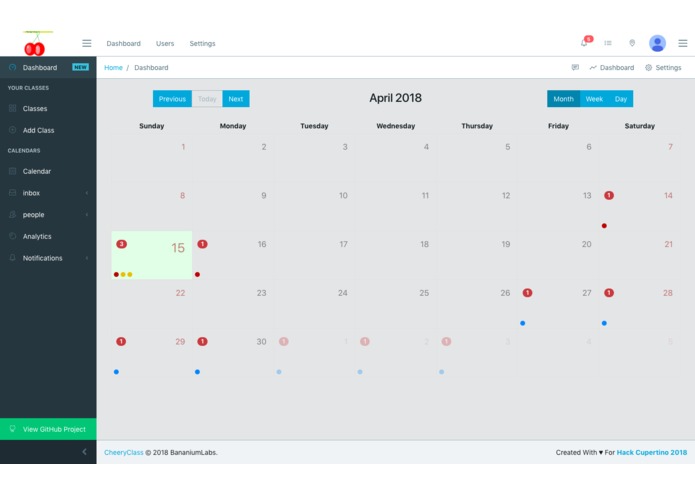This screenshot has height=494, width=695.
Task: Click the red badge on April 14
Action: [x=609, y=195]
